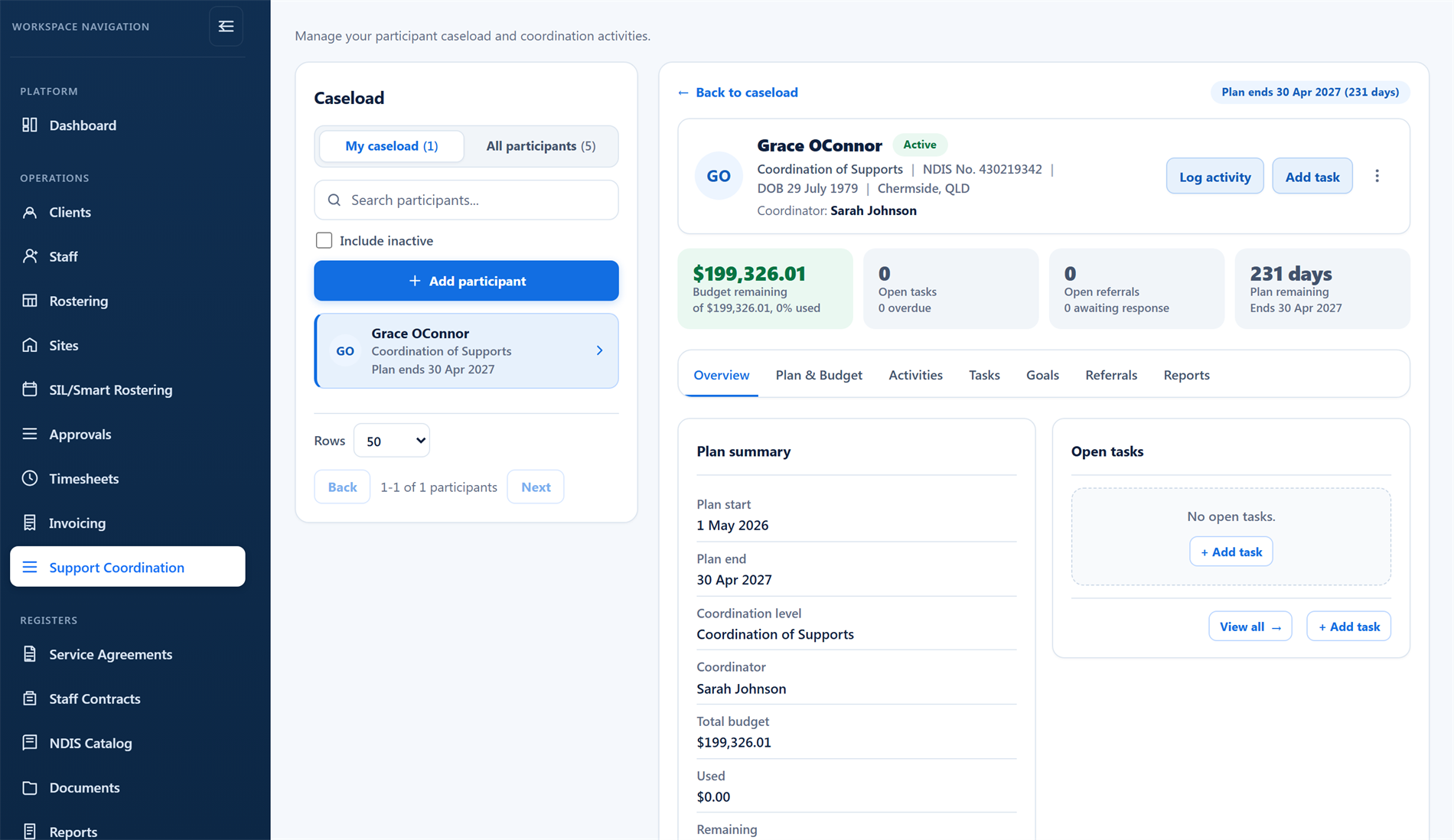The width and height of the screenshot is (1454, 840).
Task: Switch to All participants (5) tab
Action: [x=540, y=145]
